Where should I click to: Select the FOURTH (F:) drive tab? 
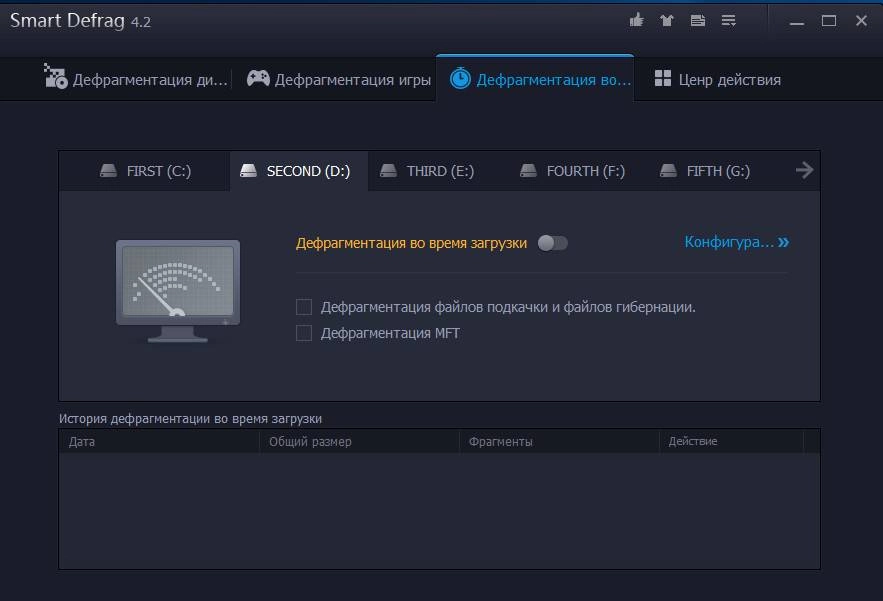572,171
